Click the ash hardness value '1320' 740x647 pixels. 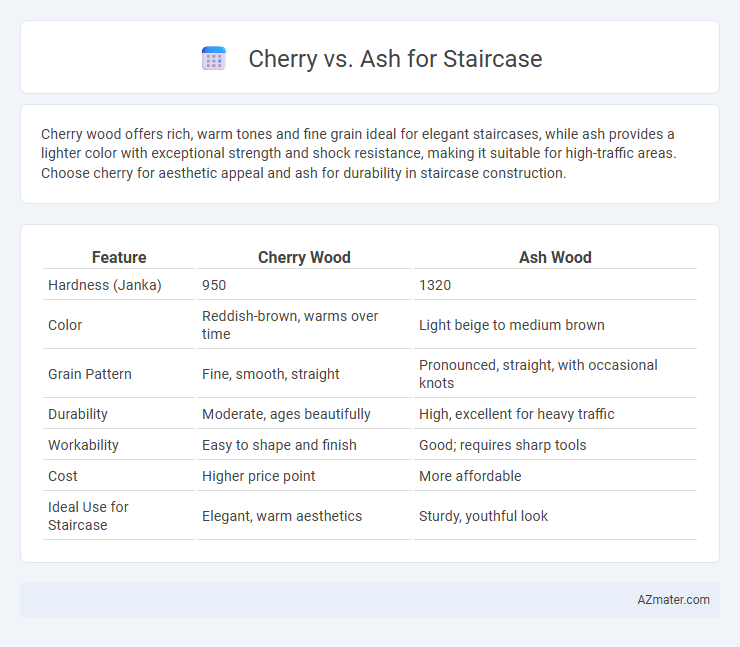(x=435, y=285)
